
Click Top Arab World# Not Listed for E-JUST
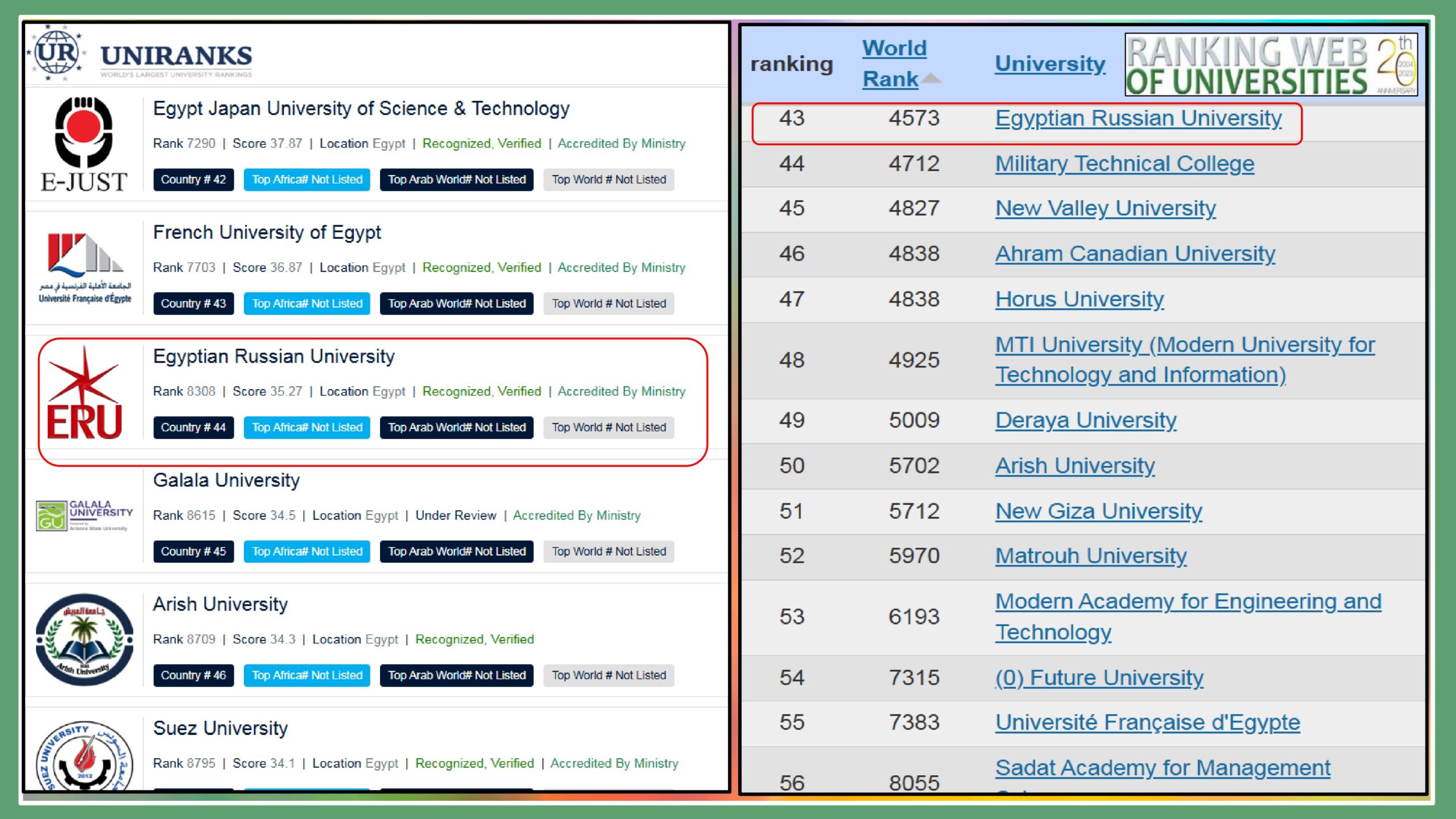pos(457,180)
